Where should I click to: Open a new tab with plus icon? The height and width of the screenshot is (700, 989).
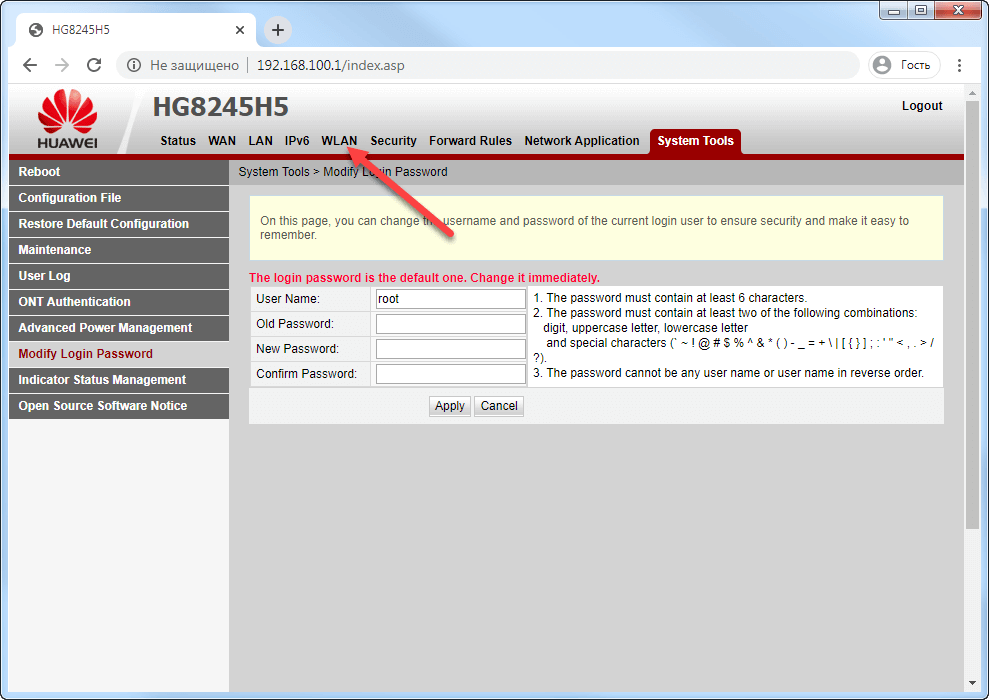pos(278,30)
